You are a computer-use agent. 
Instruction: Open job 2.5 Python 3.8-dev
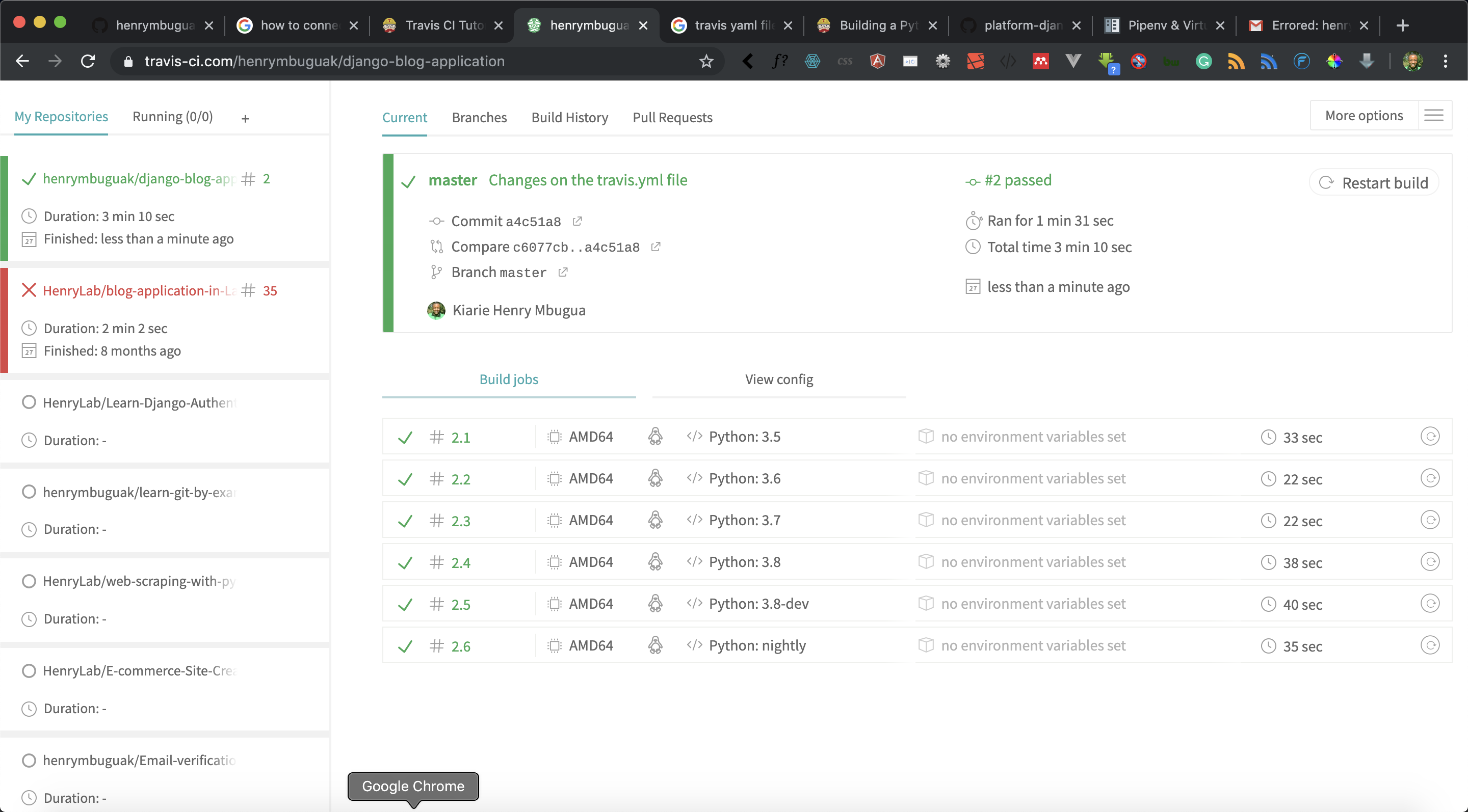point(917,604)
